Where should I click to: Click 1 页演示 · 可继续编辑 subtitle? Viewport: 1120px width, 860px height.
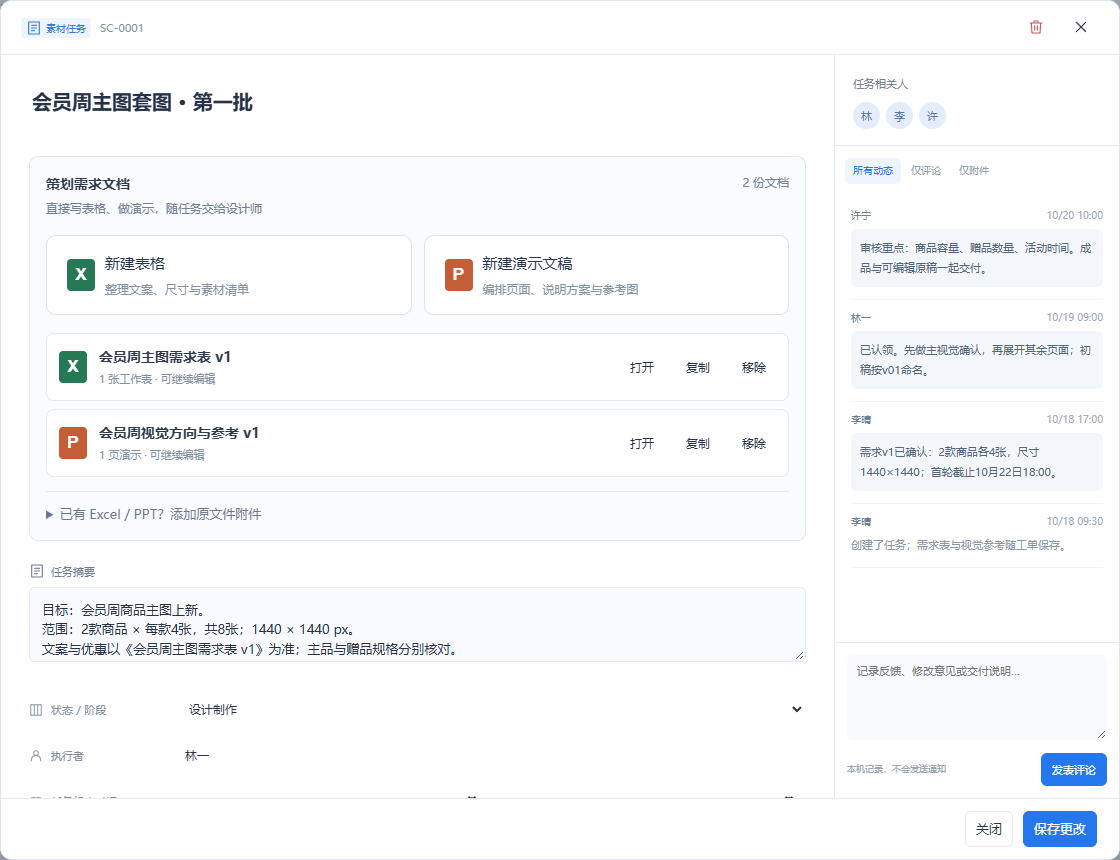tap(151, 455)
